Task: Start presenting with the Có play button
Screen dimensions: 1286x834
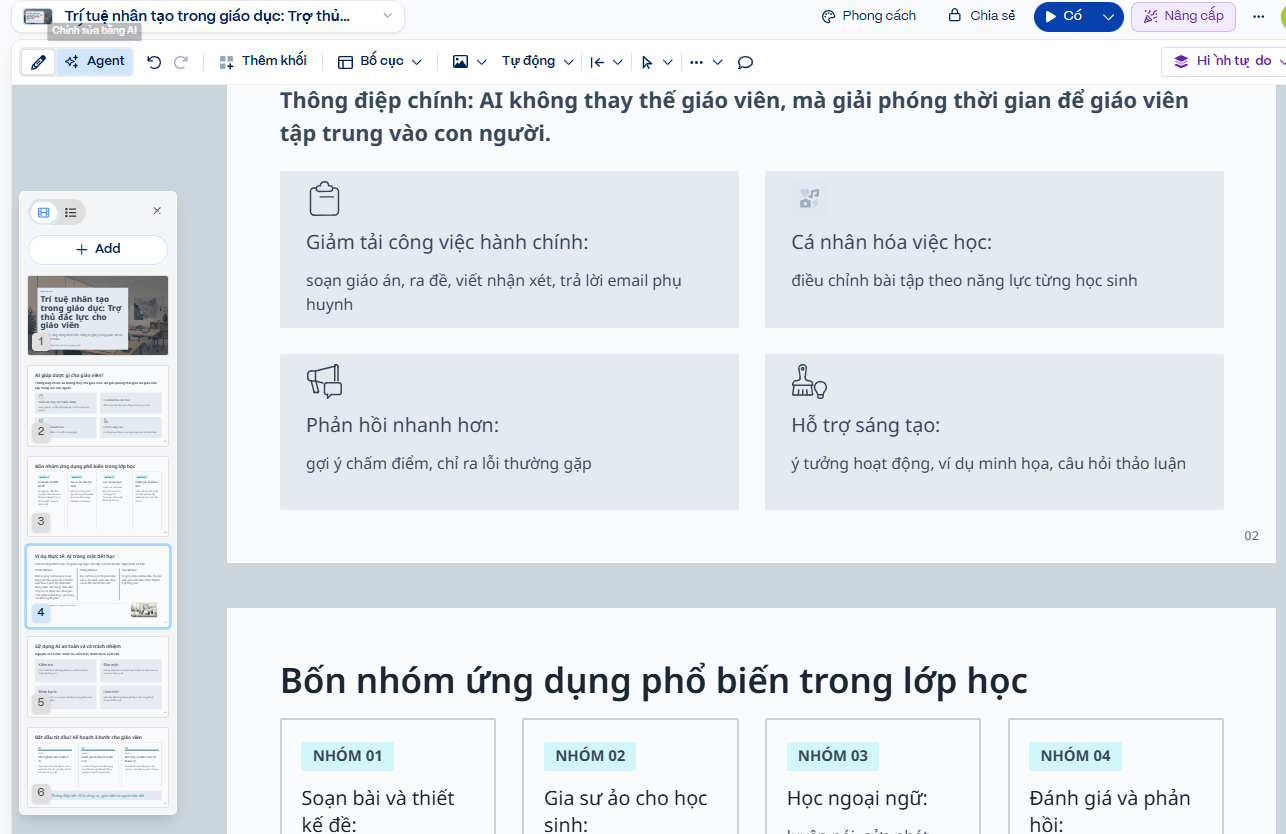Action: 1064,16
